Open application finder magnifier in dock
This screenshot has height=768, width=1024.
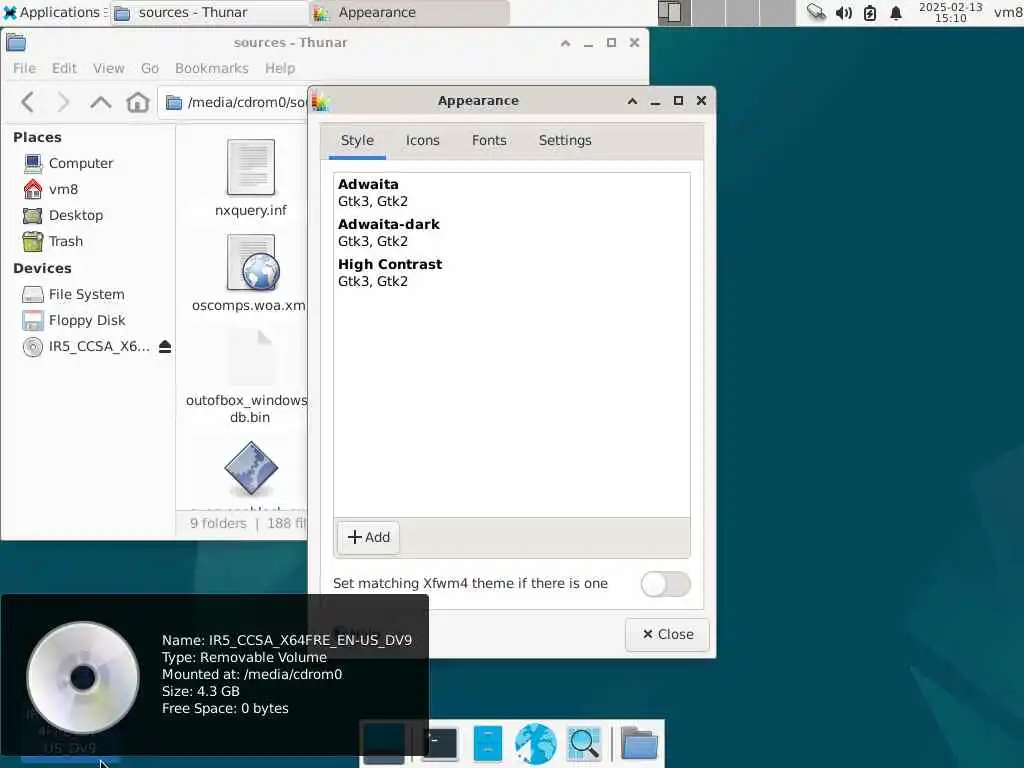tap(584, 744)
